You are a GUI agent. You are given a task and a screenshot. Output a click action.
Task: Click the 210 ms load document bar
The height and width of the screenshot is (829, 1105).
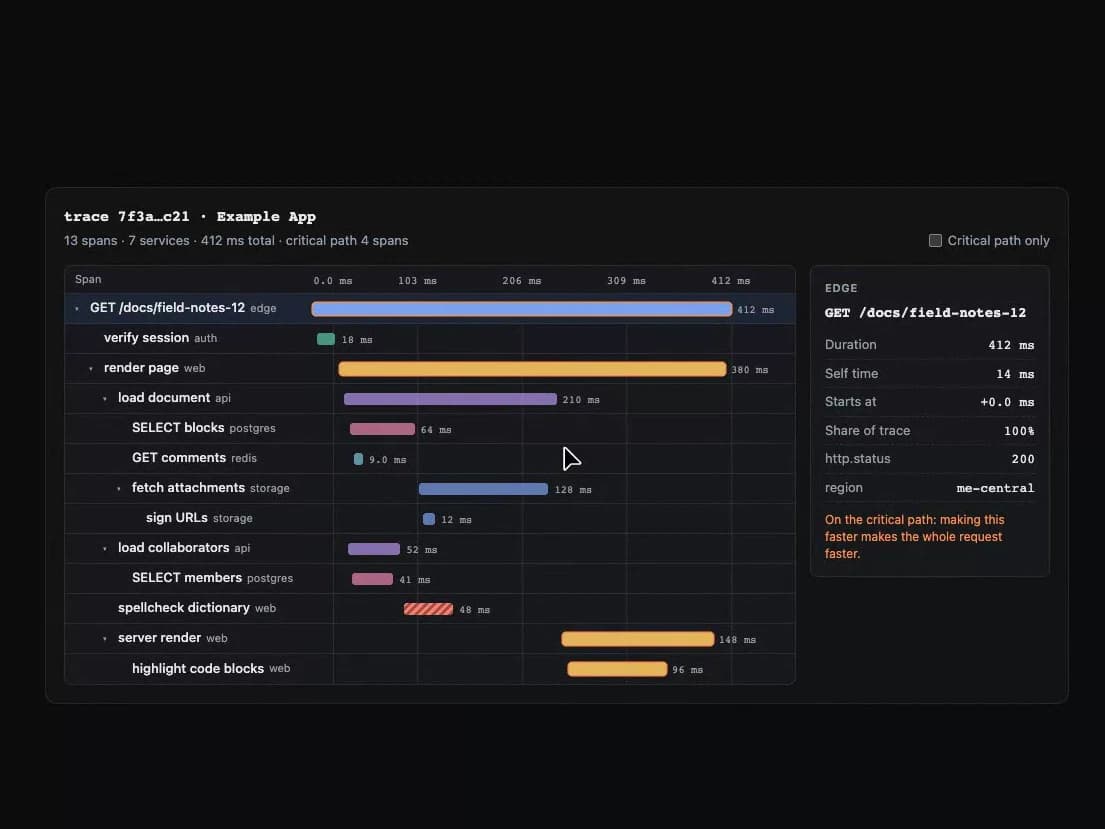click(450, 399)
